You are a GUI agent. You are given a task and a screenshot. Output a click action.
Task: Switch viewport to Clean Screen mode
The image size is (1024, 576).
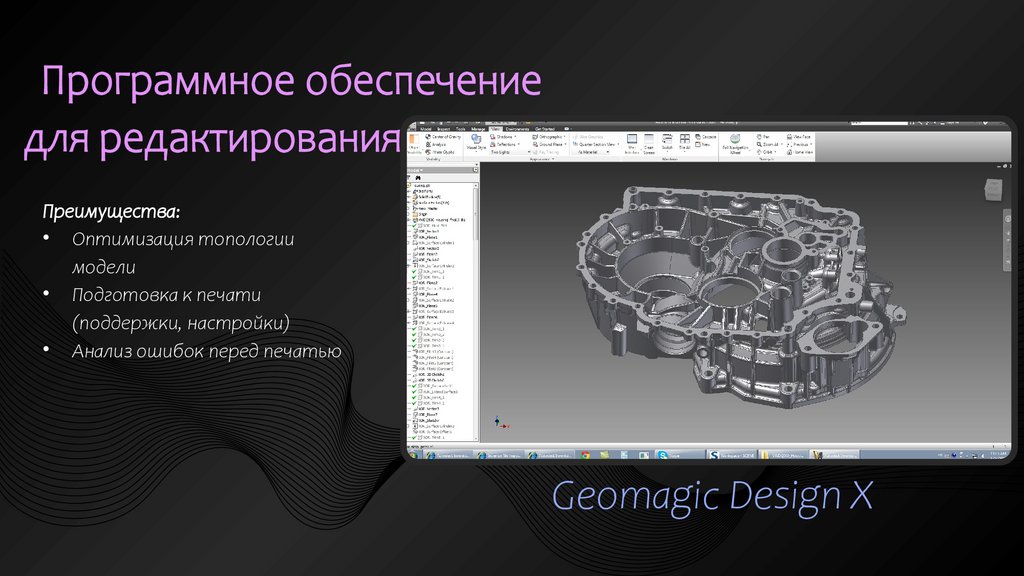(650, 144)
